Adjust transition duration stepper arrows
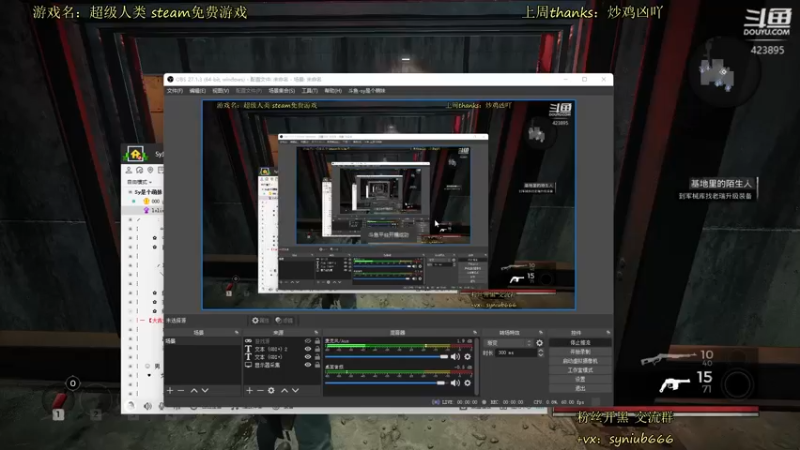Viewport: 800px width, 450px height. [x=540, y=353]
